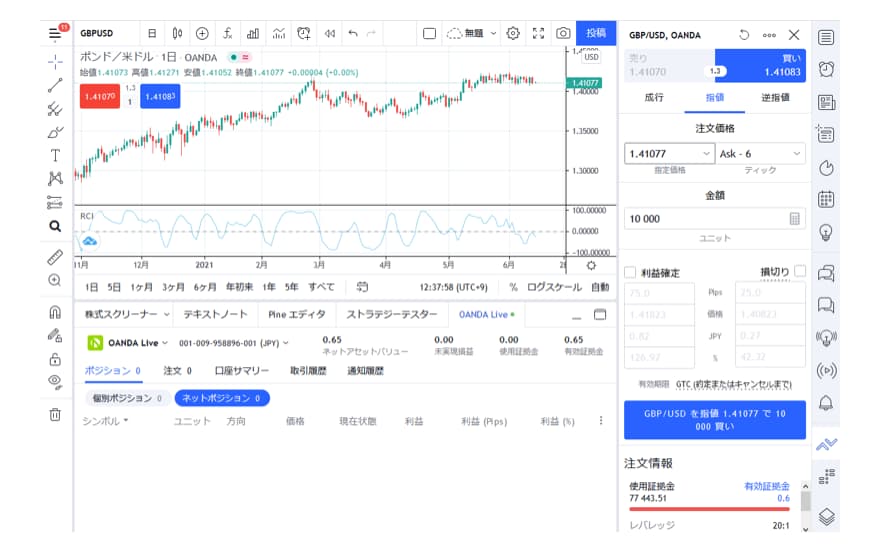Viewport: 880px width, 554px height.
Task: Toggle the 自動 auto scale
Action: 600,287
